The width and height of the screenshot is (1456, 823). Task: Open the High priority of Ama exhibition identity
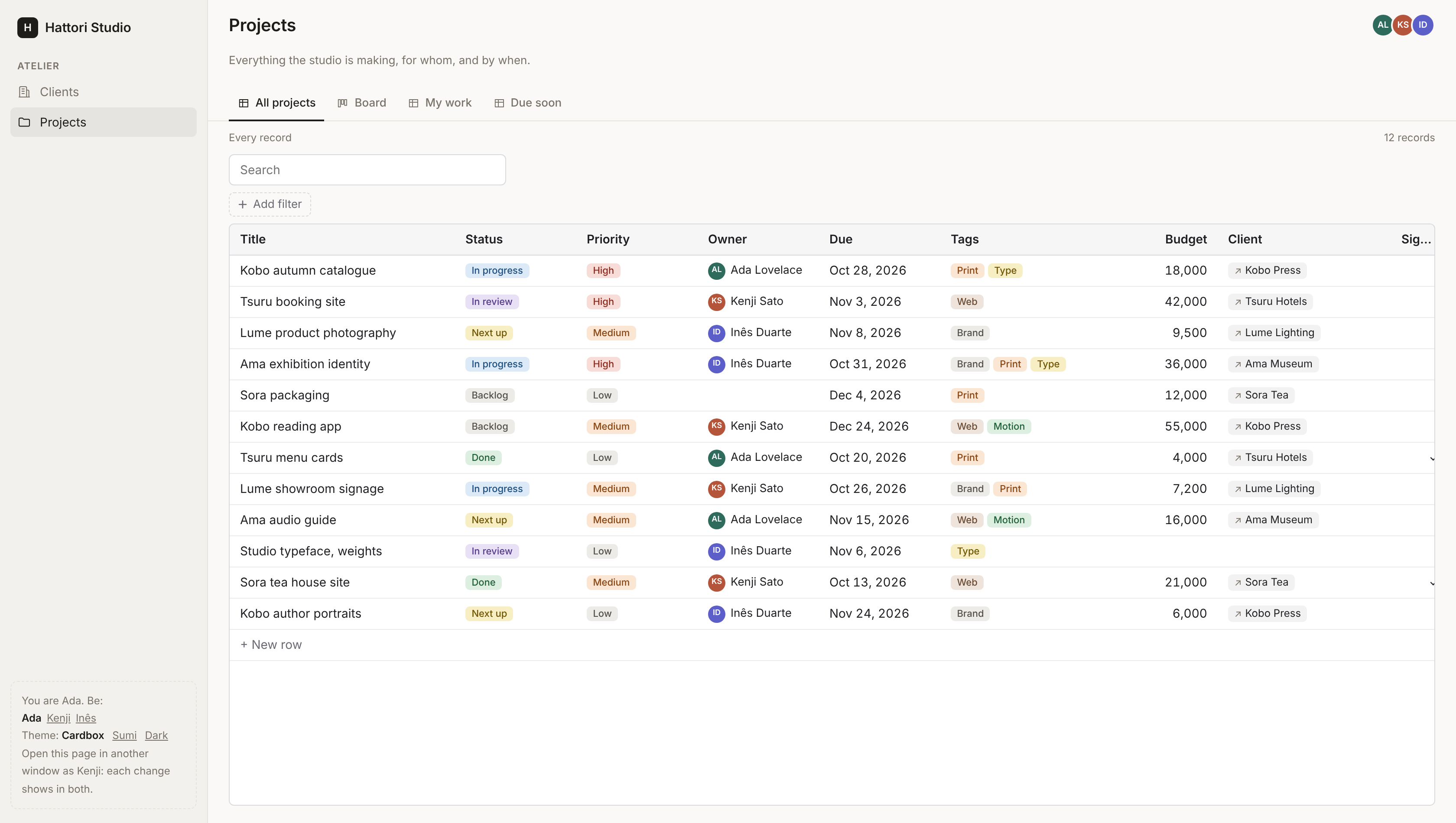point(603,364)
